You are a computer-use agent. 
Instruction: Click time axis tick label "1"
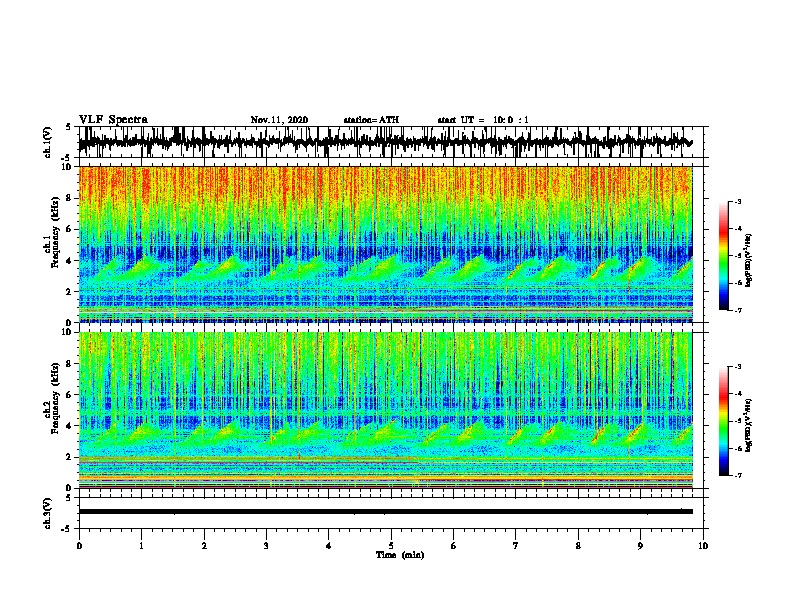click(x=141, y=546)
